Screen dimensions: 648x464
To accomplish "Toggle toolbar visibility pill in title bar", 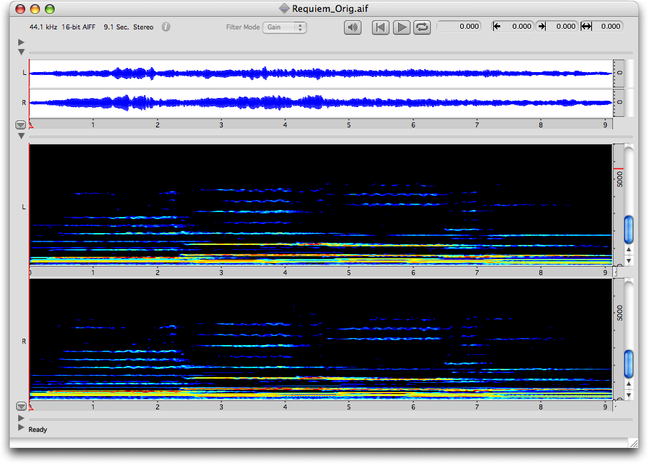I will click(x=624, y=7).
